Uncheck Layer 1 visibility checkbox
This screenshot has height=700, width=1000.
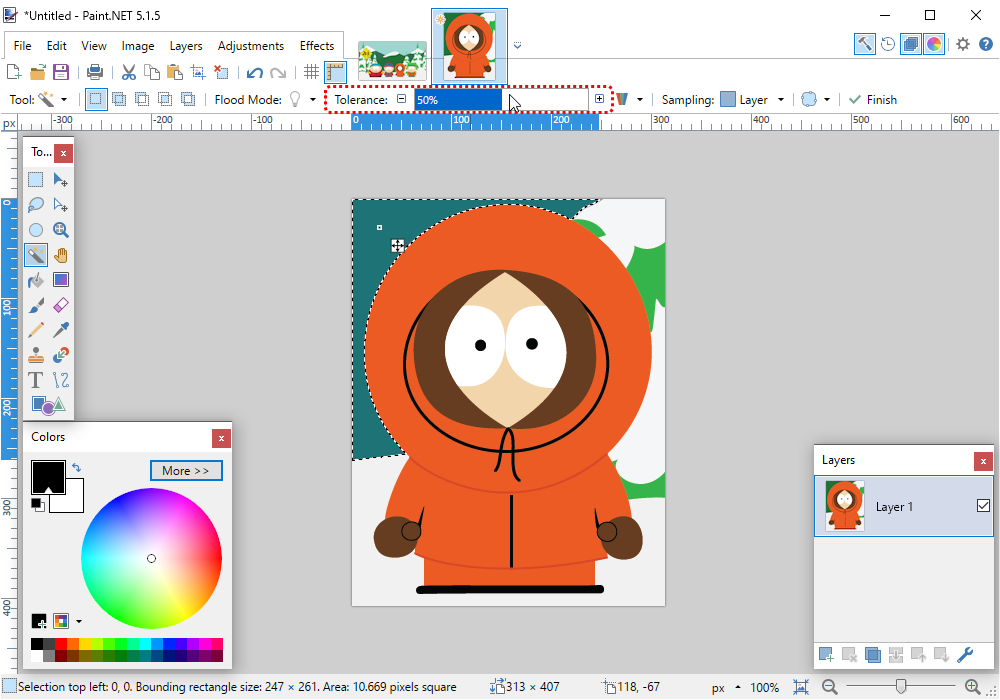[x=983, y=506]
